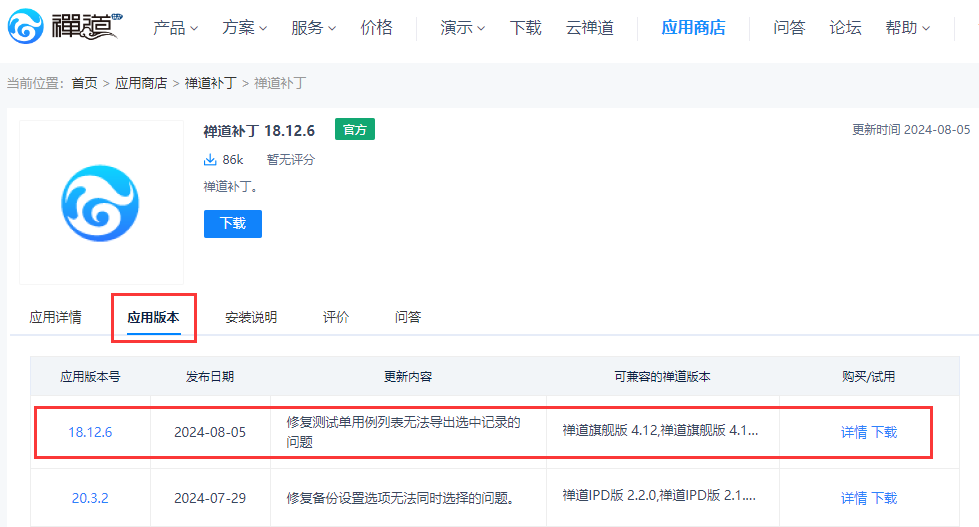Click the 修复测试单用例列表 update description

point(403,432)
